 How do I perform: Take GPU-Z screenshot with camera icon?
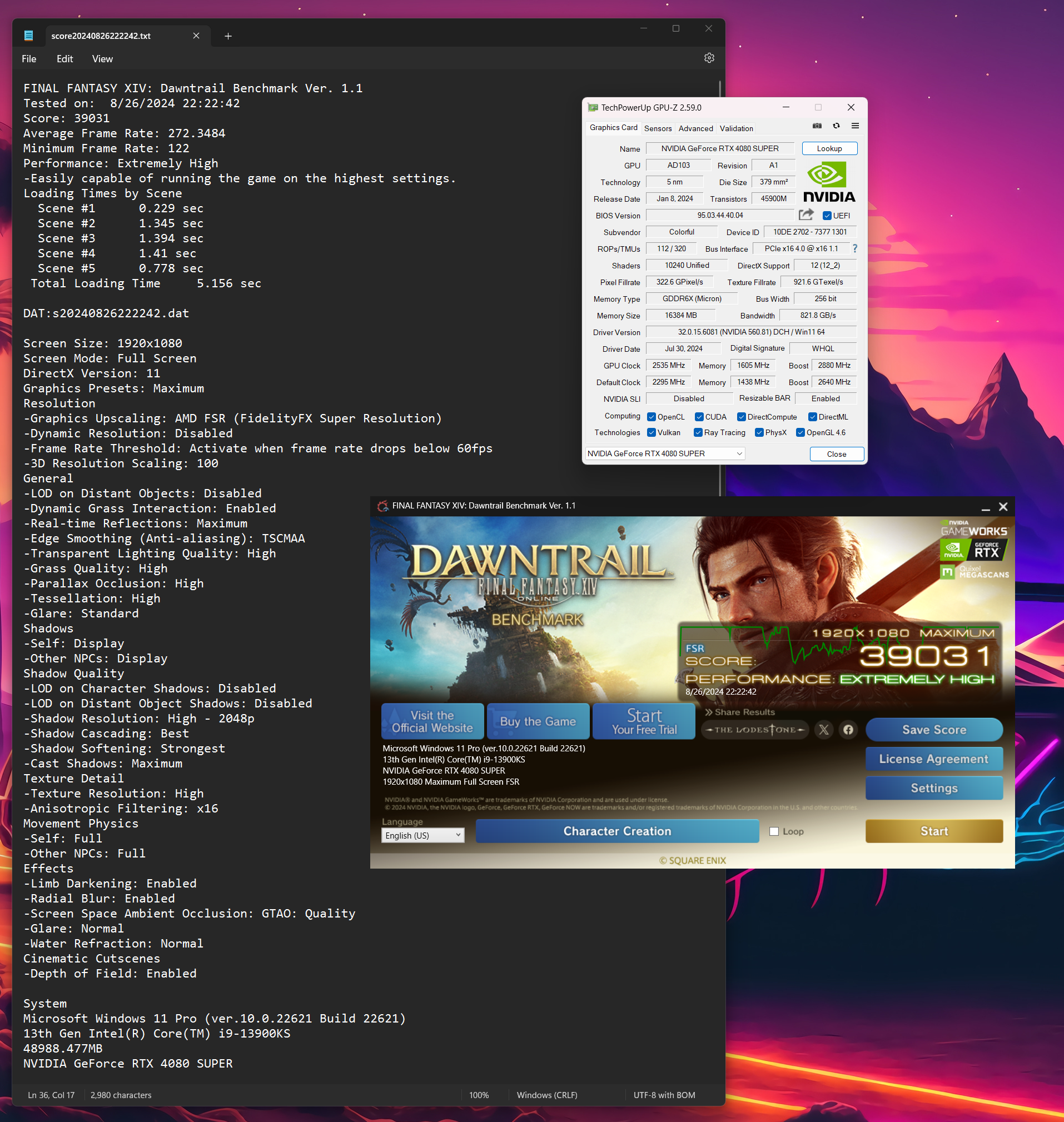[x=817, y=126]
